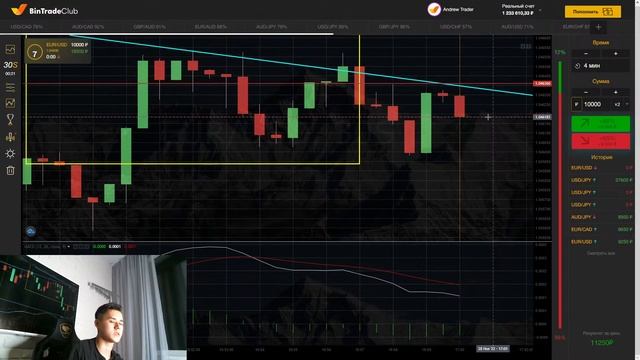Open the EUR/CAD history row

(x=601, y=229)
